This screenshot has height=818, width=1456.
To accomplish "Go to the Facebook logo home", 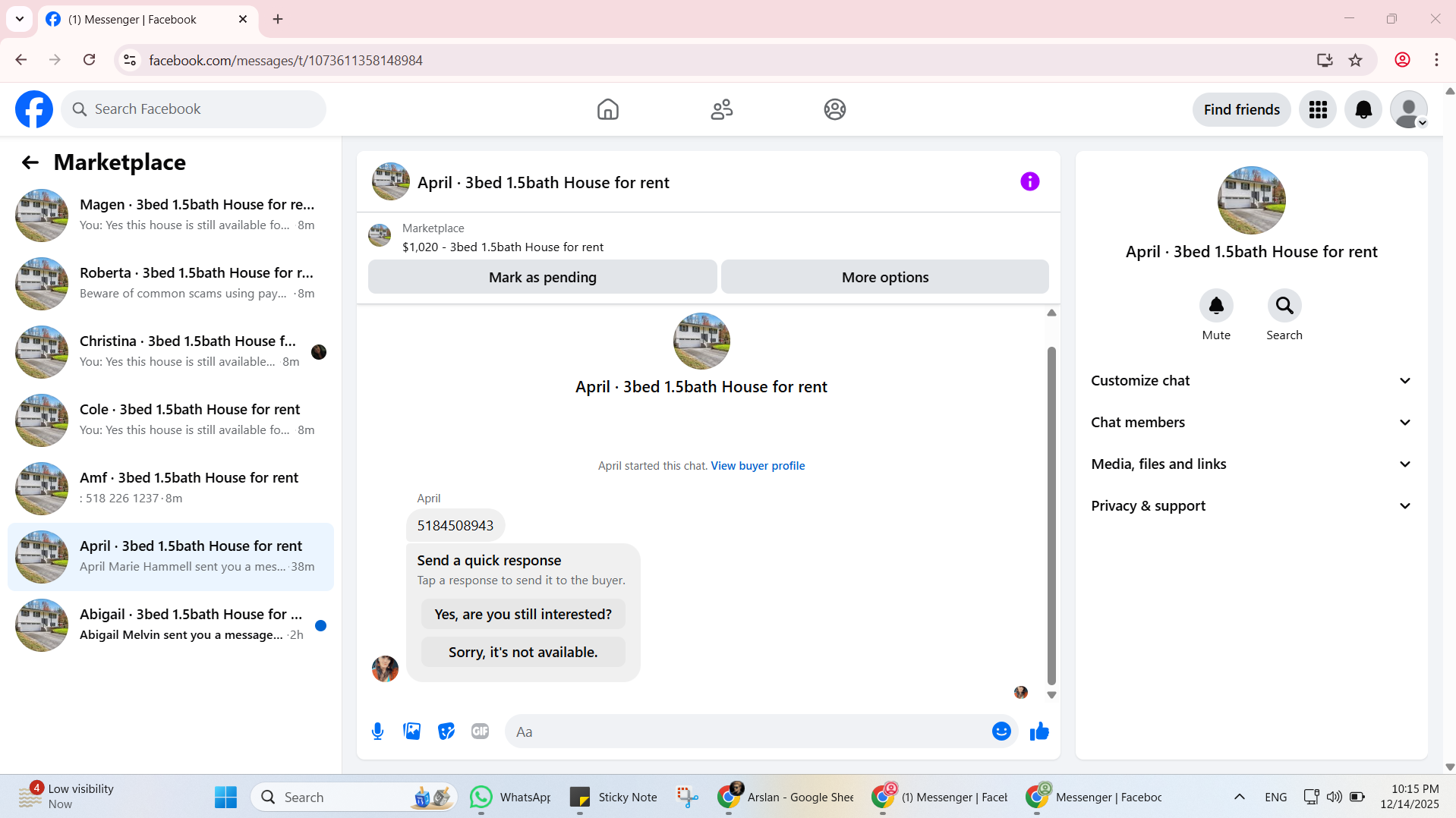I will pos(34,109).
